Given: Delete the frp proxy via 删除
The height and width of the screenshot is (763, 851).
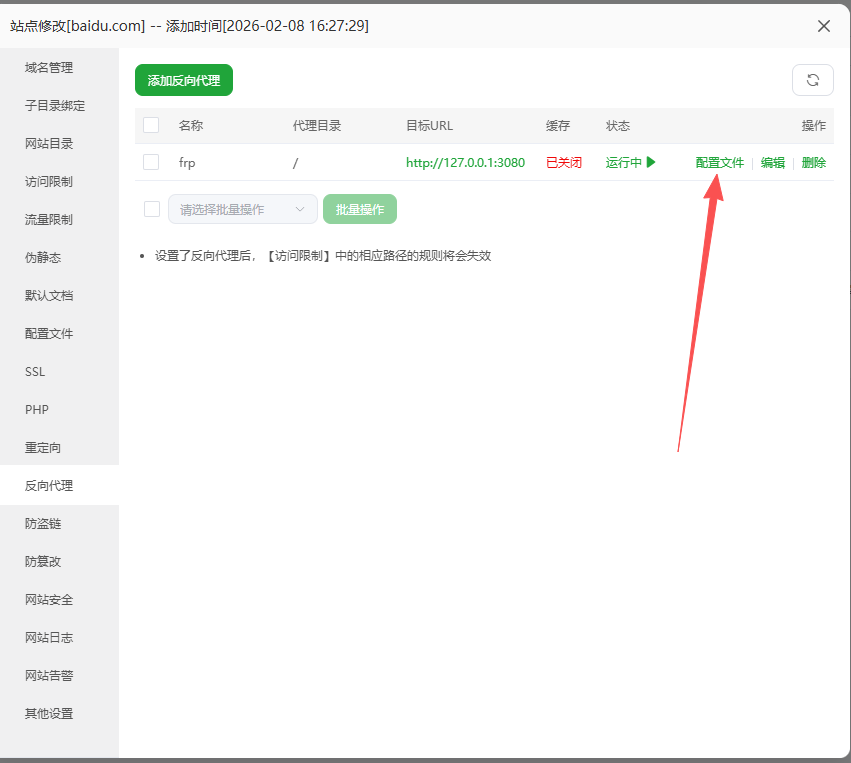Looking at the screenshot, I should click(814, 162).
